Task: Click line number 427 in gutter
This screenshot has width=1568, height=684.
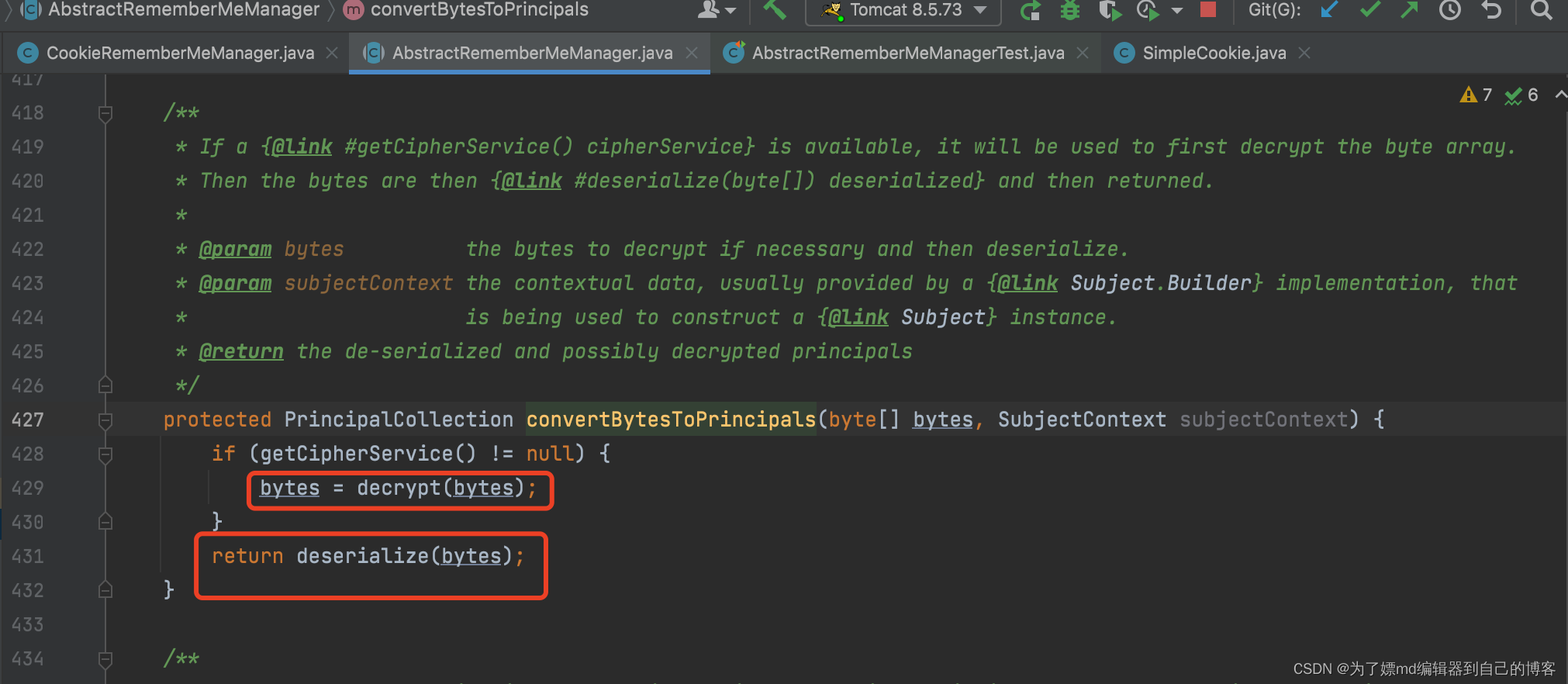Action: pyautogui.click(x=28, y=420)
